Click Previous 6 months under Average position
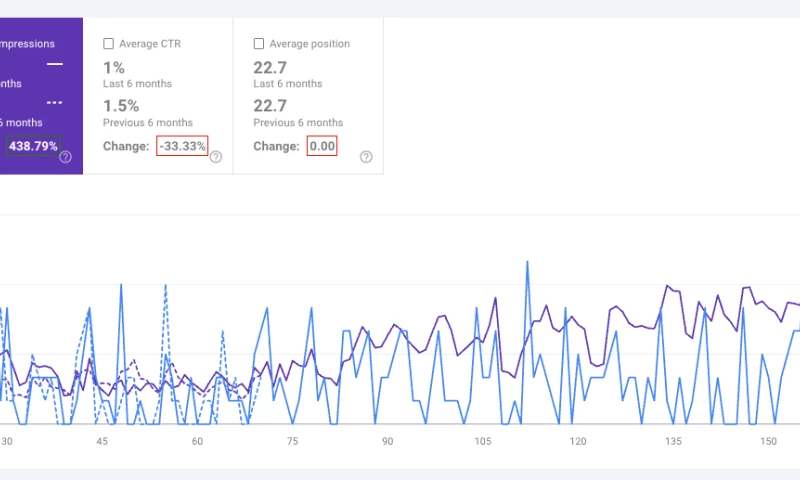This screenshot has width=800, height=480. point(298,122)
